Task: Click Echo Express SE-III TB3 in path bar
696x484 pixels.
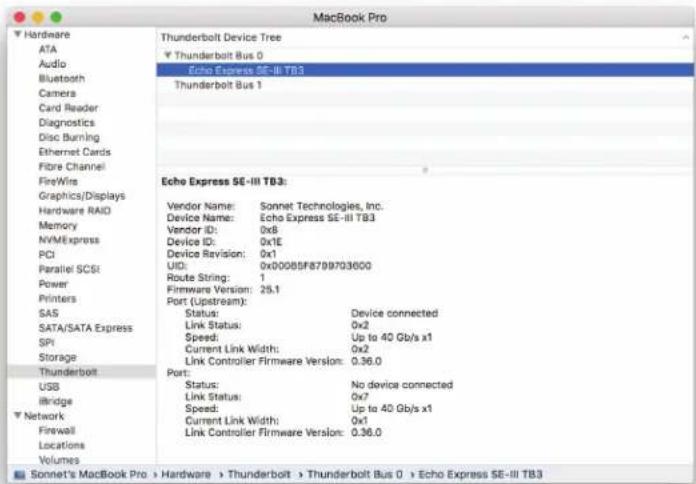Action: tap(480, 474)
